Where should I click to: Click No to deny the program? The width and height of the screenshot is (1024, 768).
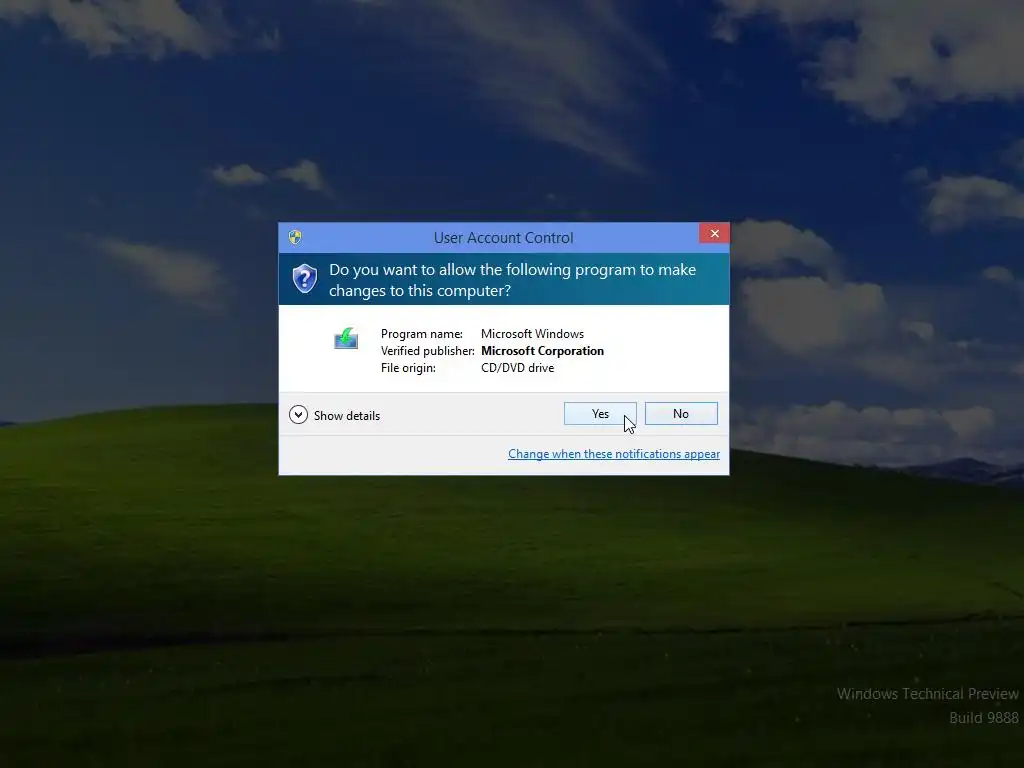680,413
